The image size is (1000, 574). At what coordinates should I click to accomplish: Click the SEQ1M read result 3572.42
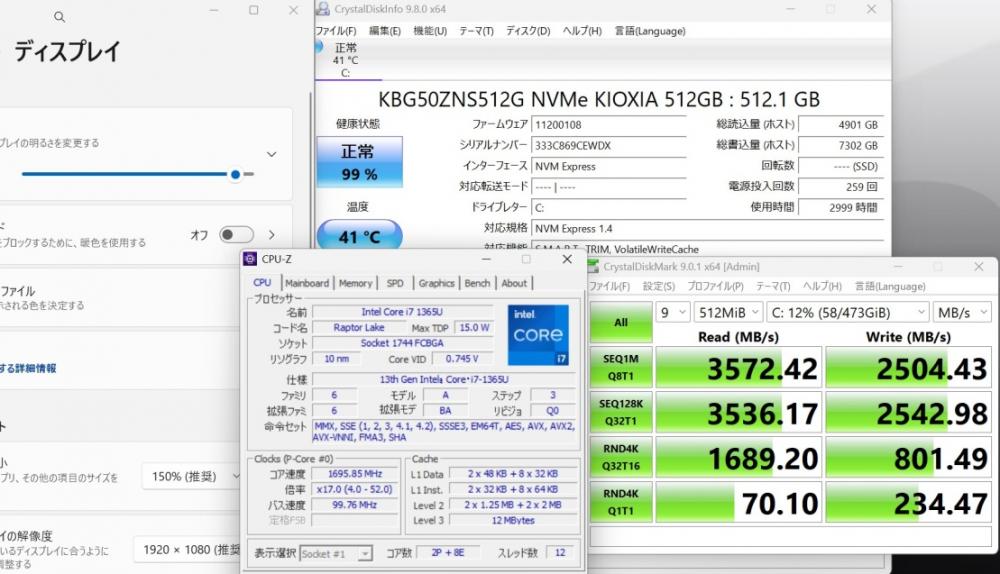coord(738,368)
